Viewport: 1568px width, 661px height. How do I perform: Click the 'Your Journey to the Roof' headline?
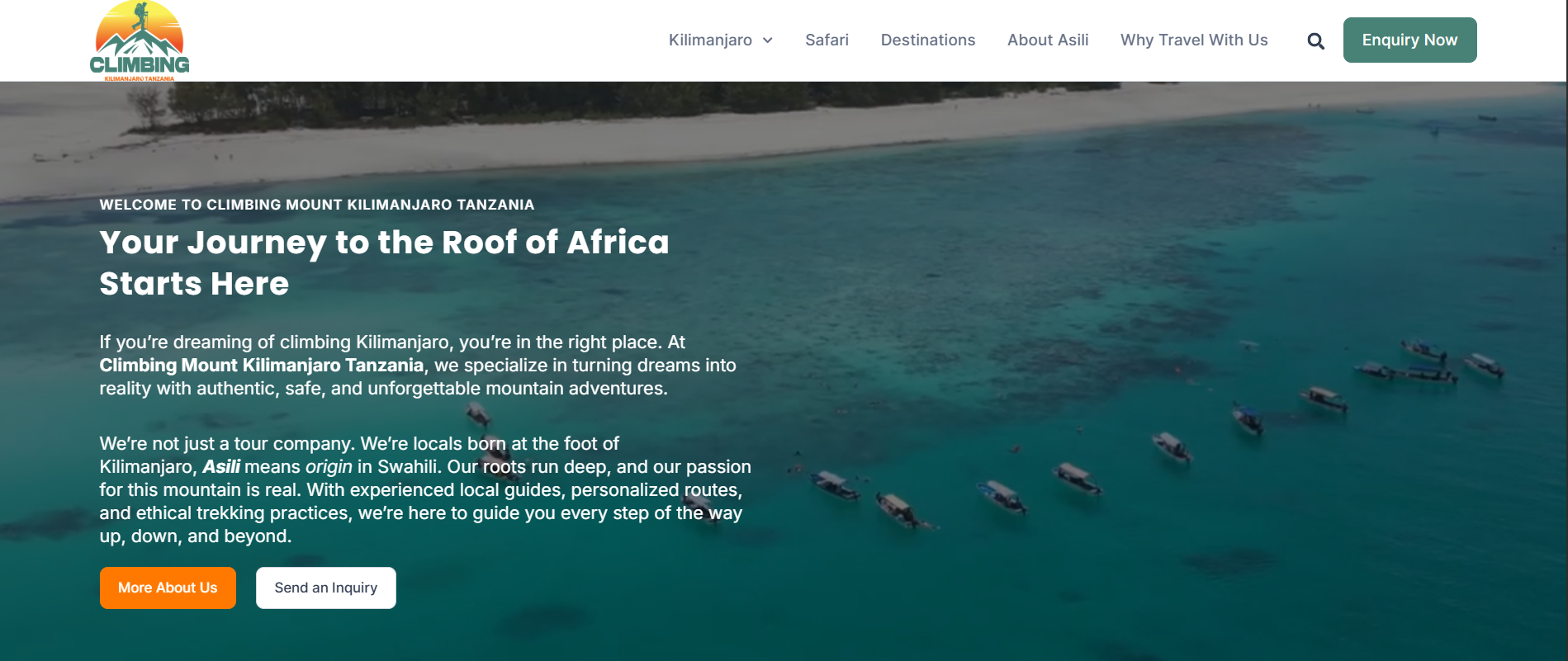384,243
